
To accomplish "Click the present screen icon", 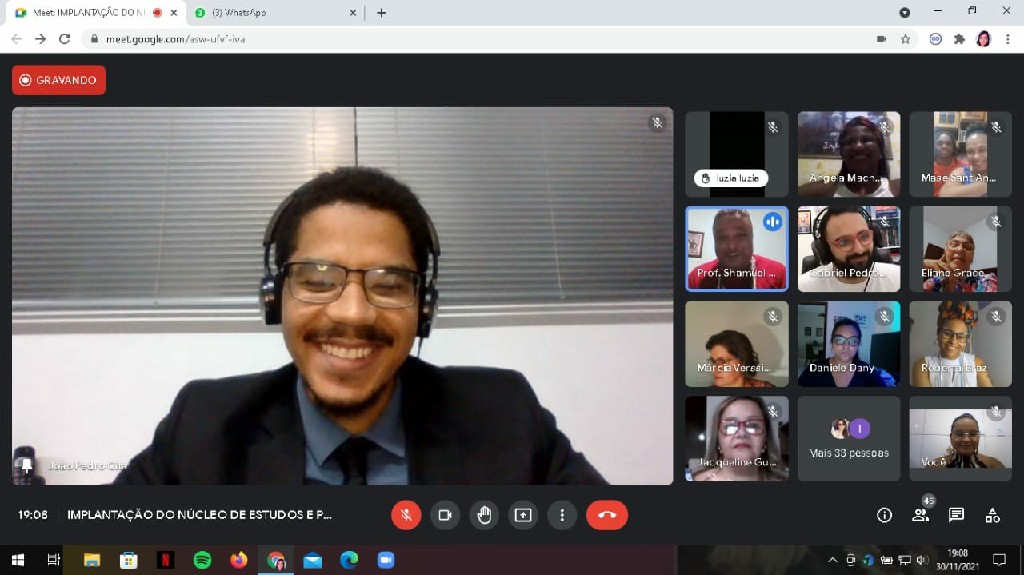I will tap(523, 515).
